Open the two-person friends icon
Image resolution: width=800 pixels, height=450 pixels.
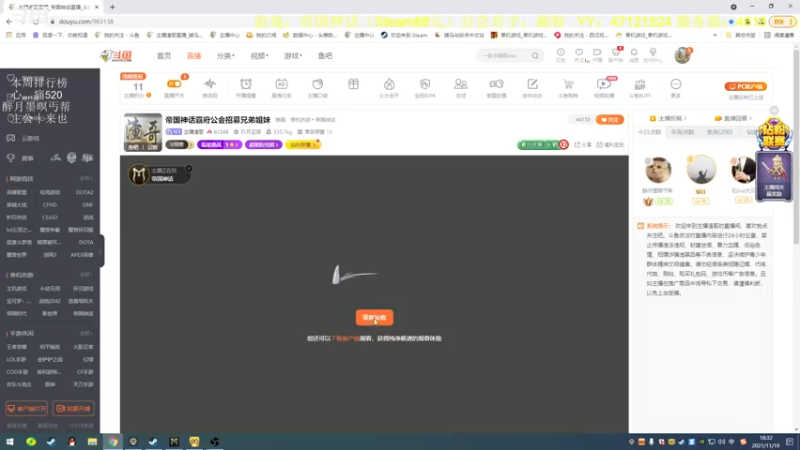click(460, 84)
